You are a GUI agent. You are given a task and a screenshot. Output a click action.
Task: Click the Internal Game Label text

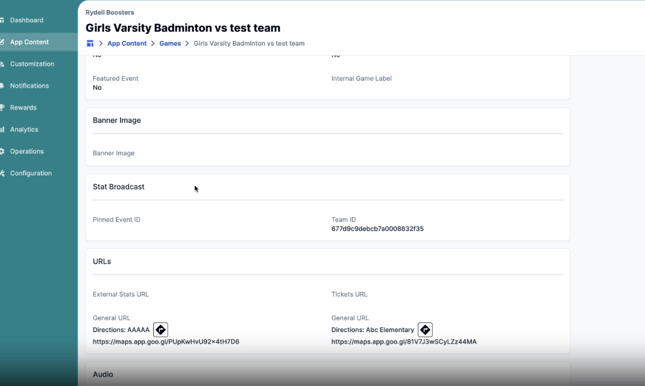click(x=362, y=78)
